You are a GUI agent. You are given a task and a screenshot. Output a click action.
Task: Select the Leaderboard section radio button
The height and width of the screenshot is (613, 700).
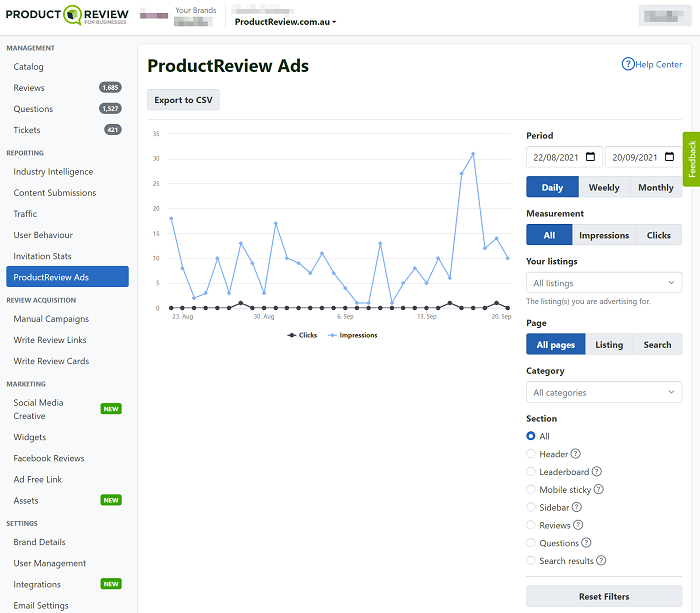pos(530,471)
